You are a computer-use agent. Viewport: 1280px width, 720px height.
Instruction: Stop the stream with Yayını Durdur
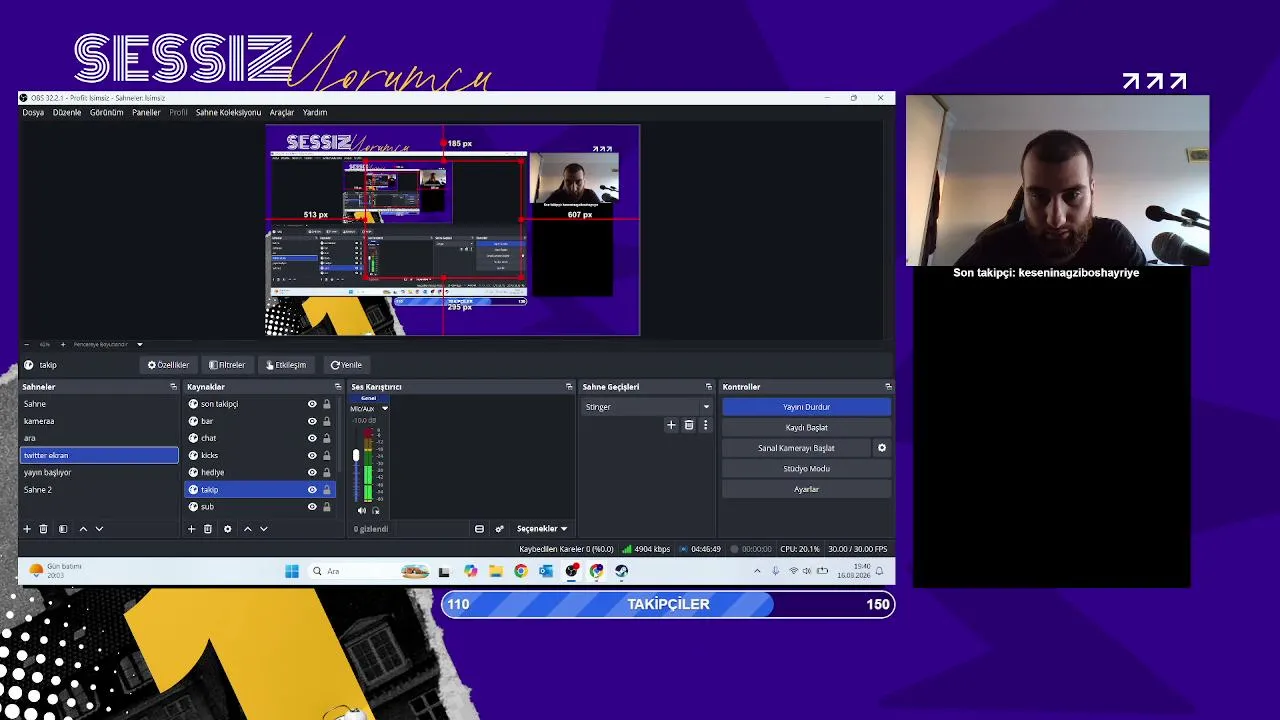pyautogui.click(x=806, y=407)
